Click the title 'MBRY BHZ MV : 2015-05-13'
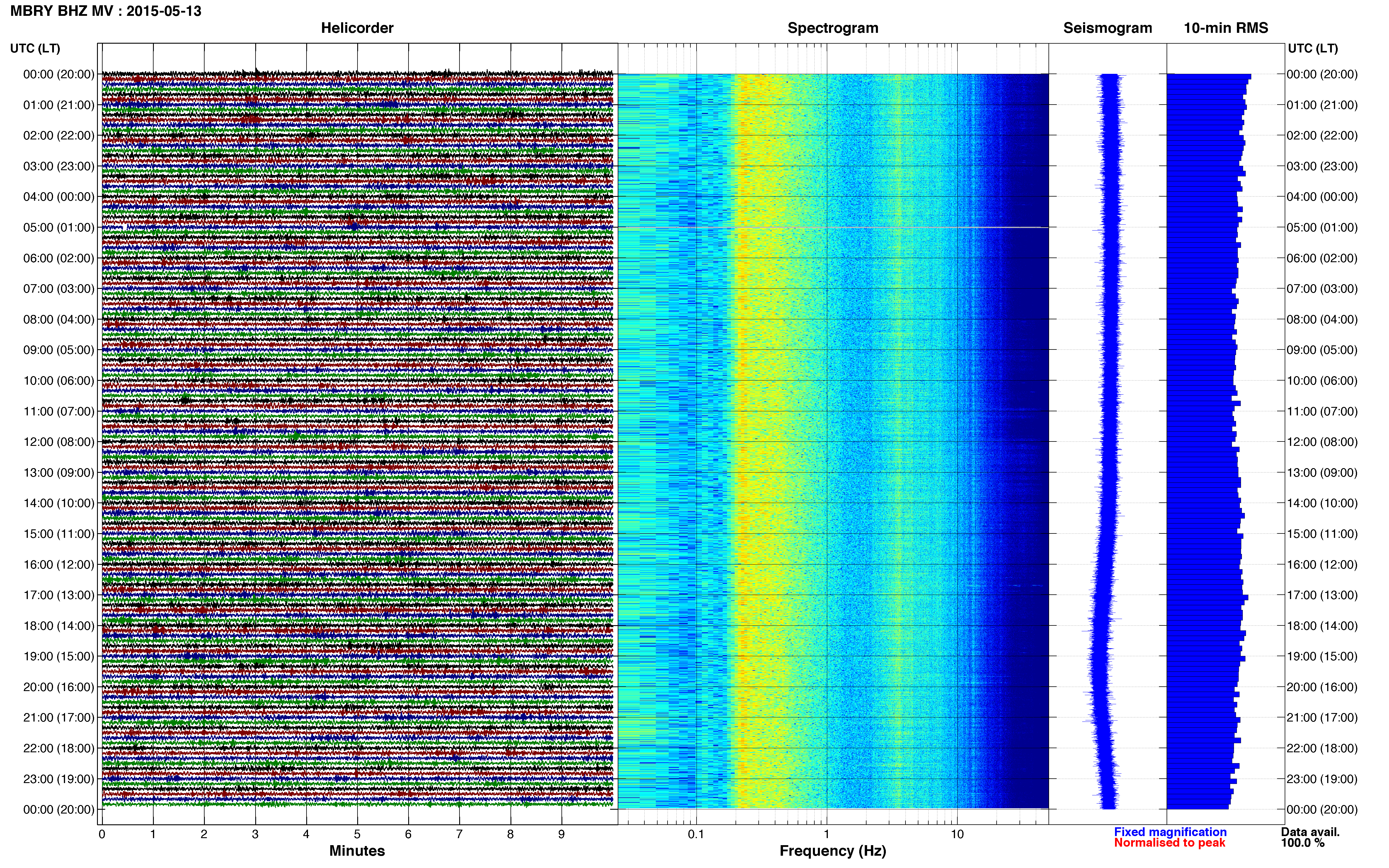Image resolution: width=1389 pixels, height=868 pixels. click(106, 11)
